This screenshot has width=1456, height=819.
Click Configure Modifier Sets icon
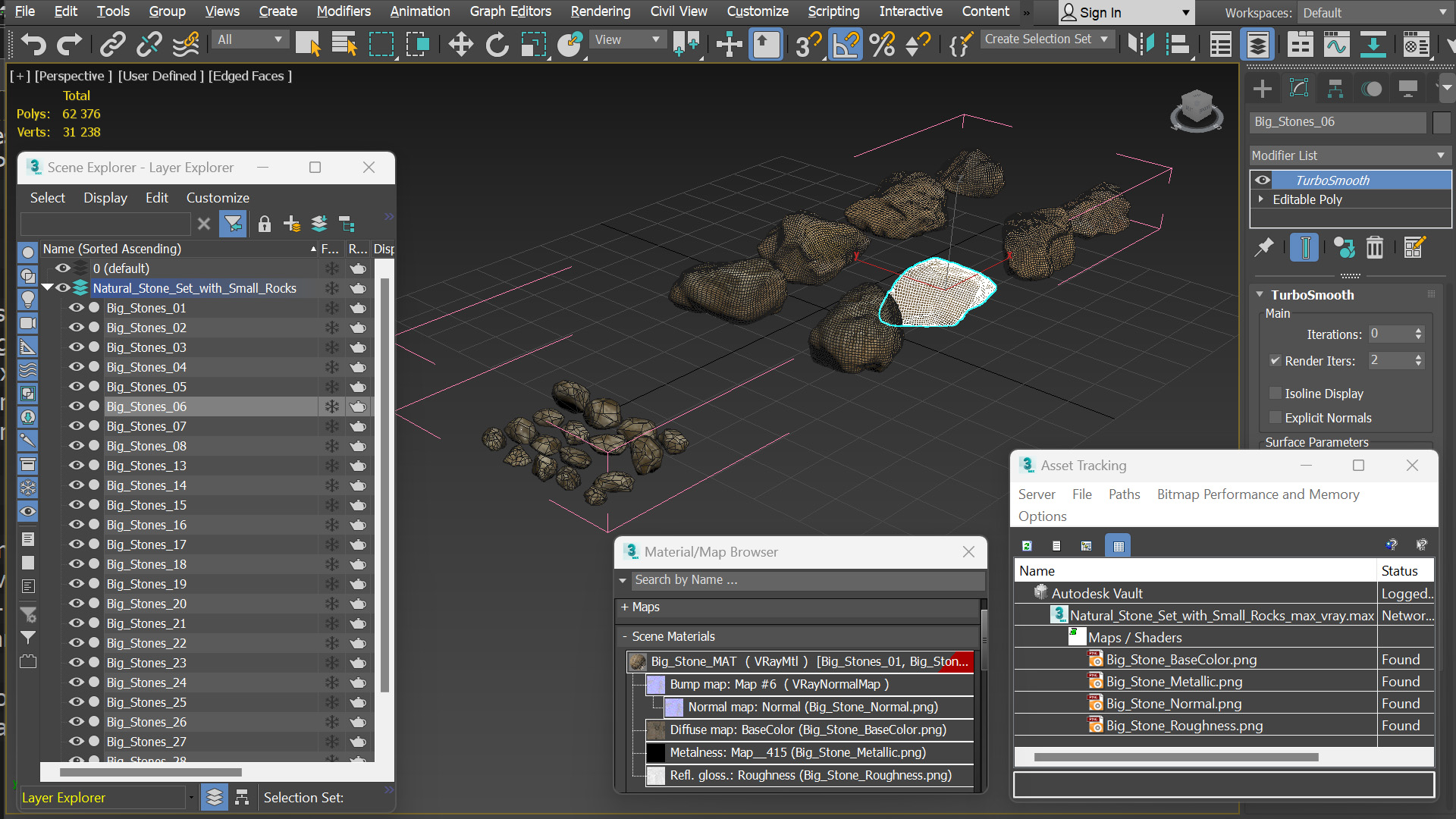click(x=1414, y=247)
